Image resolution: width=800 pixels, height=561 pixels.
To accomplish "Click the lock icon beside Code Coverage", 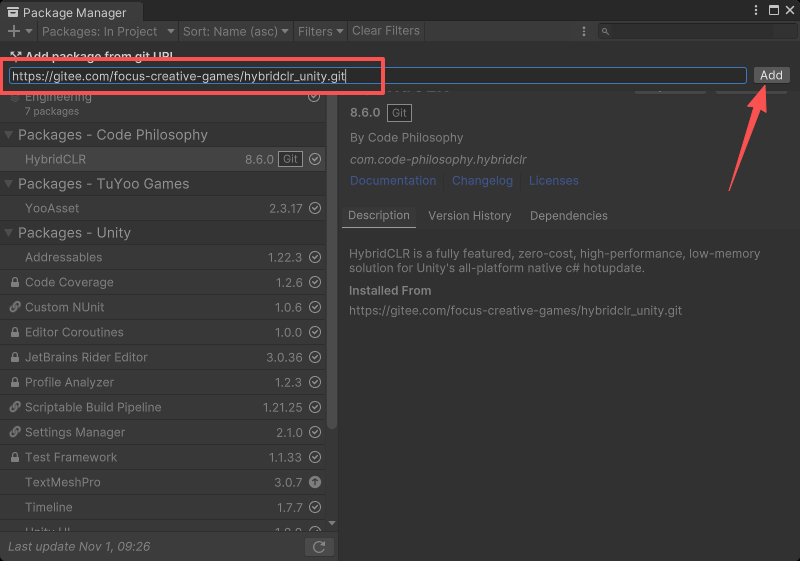I will 15,282.
